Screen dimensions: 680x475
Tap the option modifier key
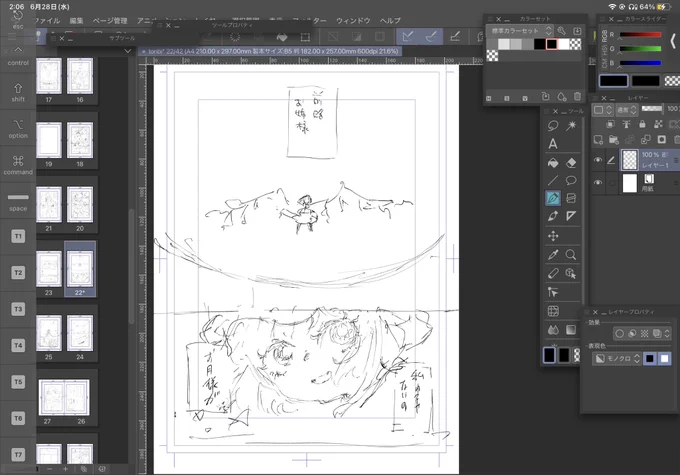(x=18, y=129)
